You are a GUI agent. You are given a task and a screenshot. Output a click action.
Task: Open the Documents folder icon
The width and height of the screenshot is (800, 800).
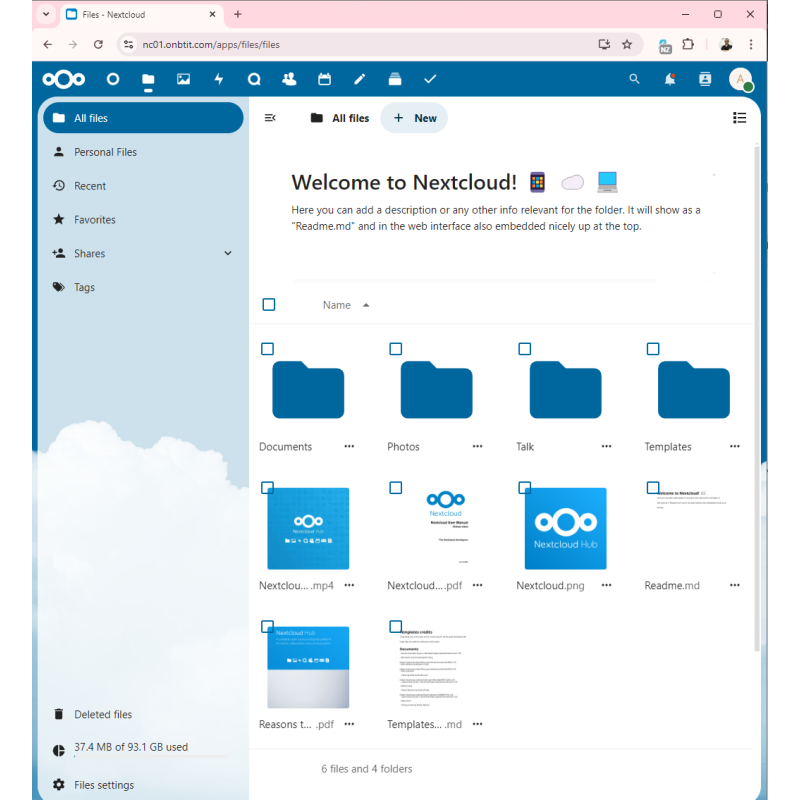pos(308,390)
